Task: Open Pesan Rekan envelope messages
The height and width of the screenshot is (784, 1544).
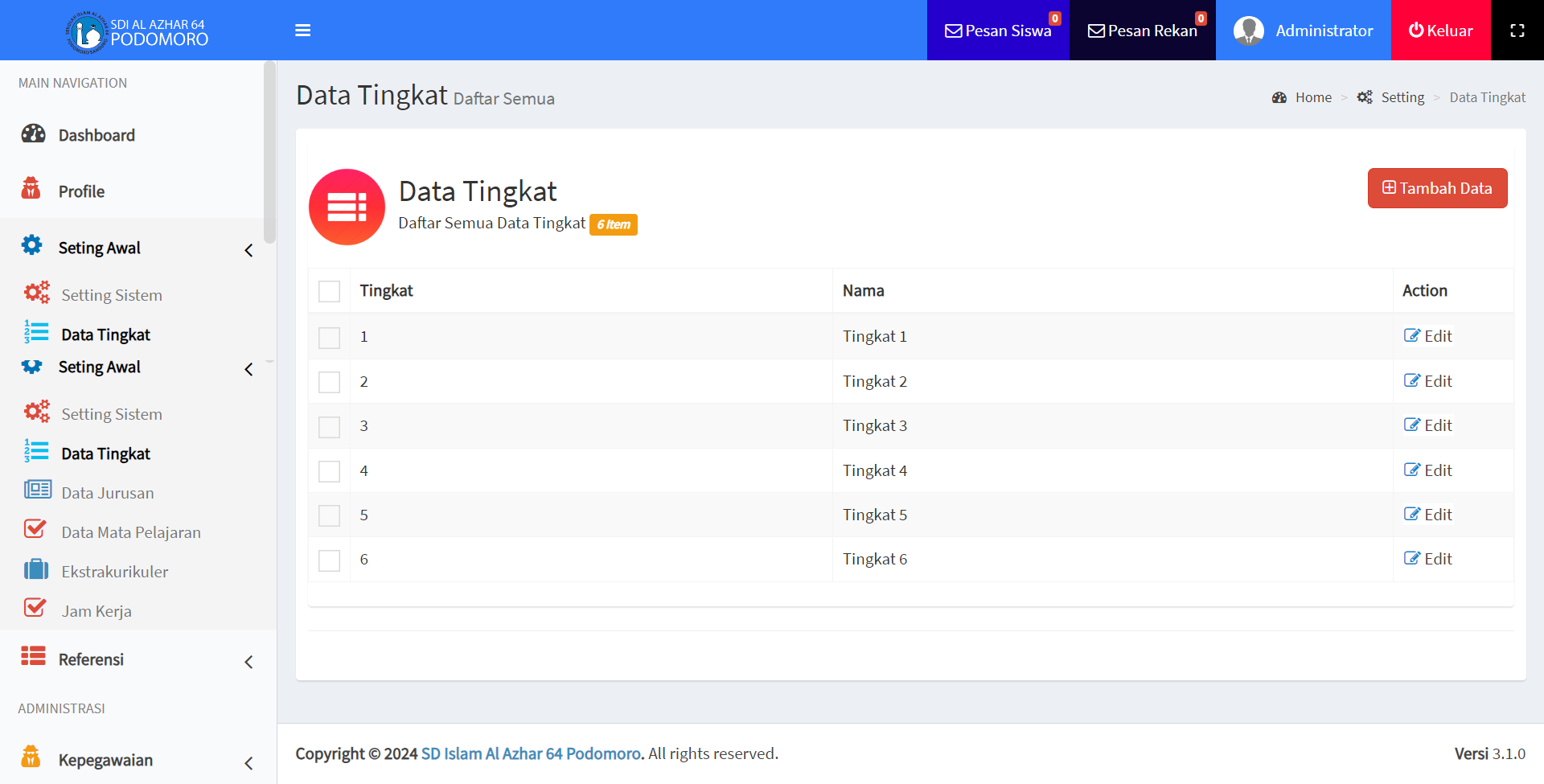Action: [x=1142, y=31]
